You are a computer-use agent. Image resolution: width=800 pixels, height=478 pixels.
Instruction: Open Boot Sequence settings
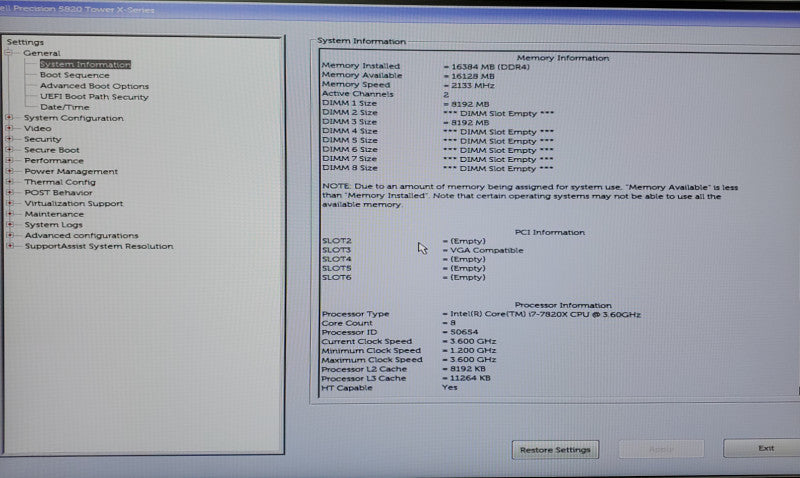click(74, 75)
